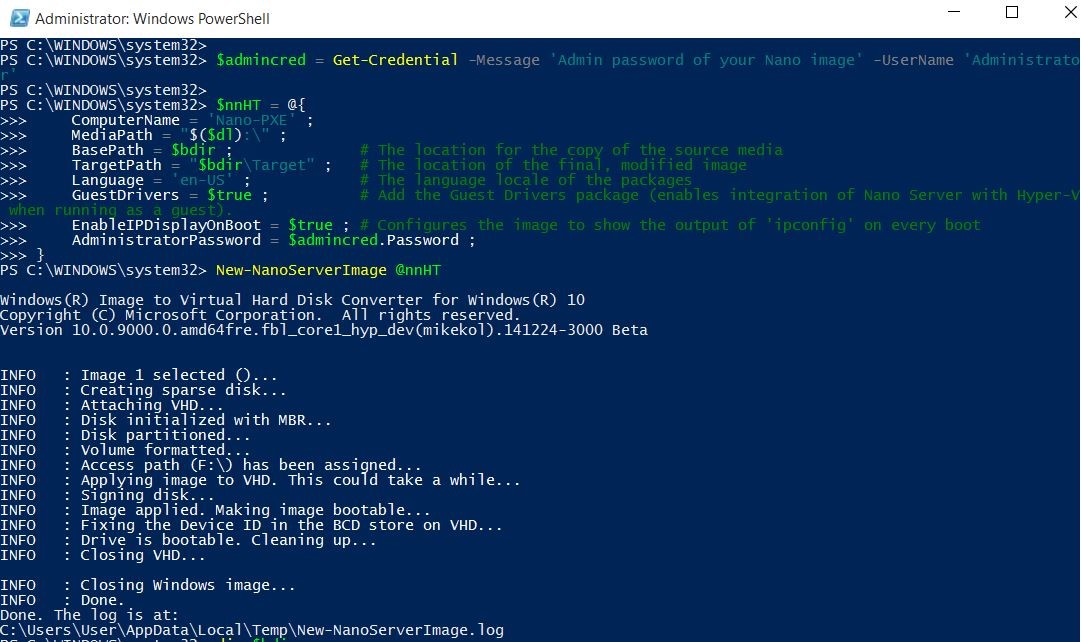Click the 'Administrator: Windows PowerShell' title text
Screen dimensions: 1081x642
(152, 19)
